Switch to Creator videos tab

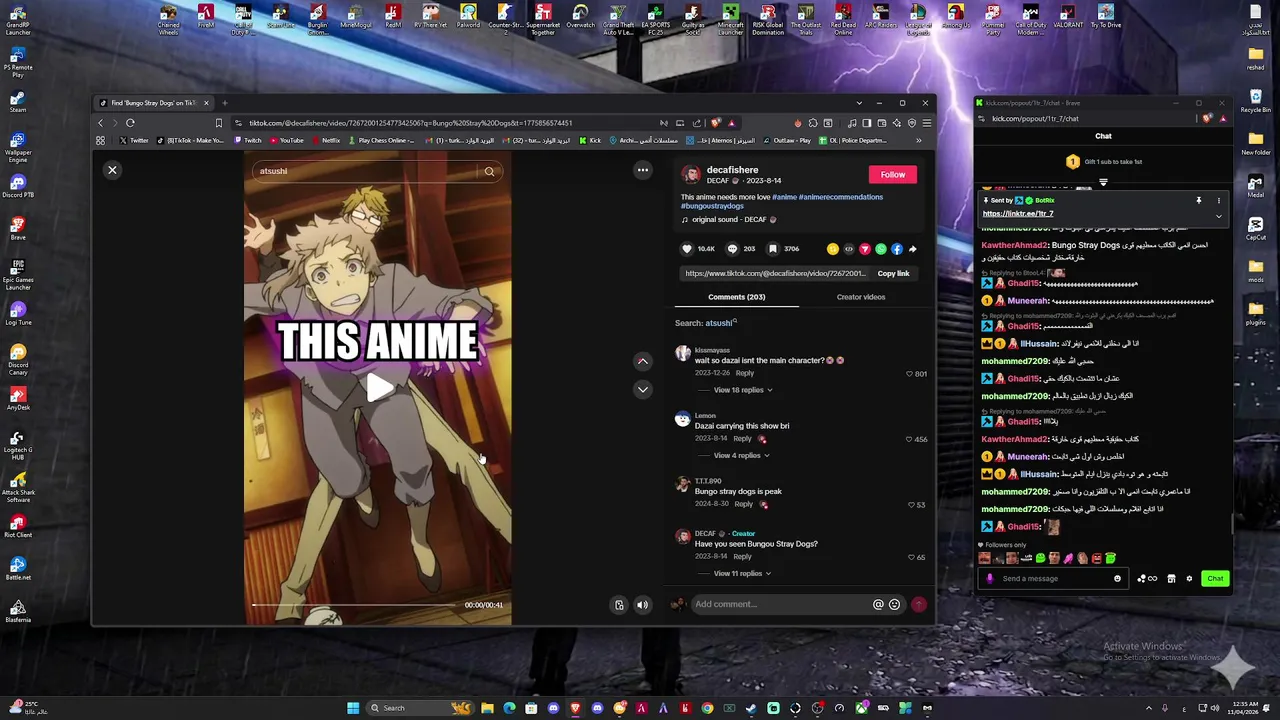(861, 297)
